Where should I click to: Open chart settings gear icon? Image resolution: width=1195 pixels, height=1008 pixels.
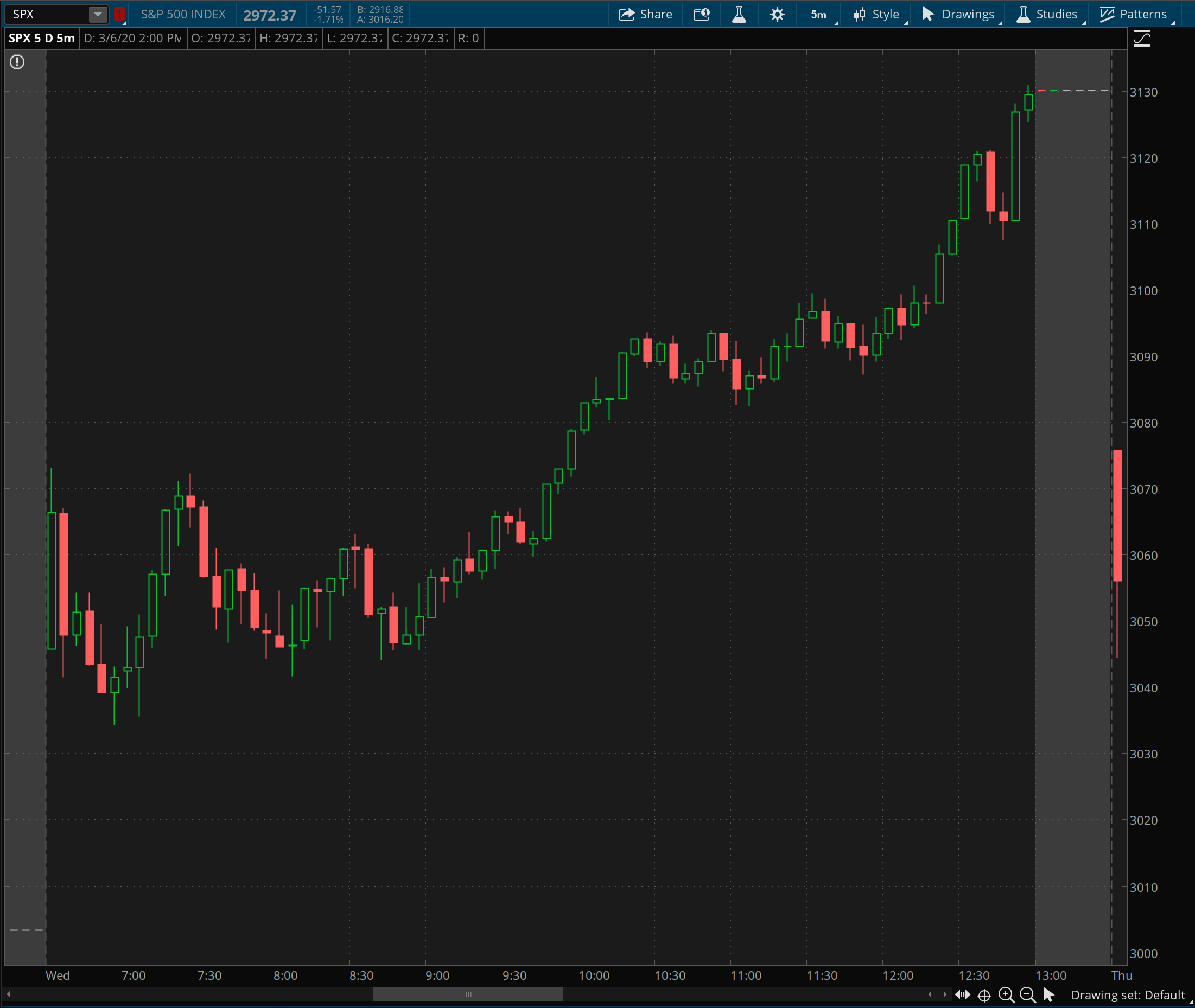coord(777,14)
